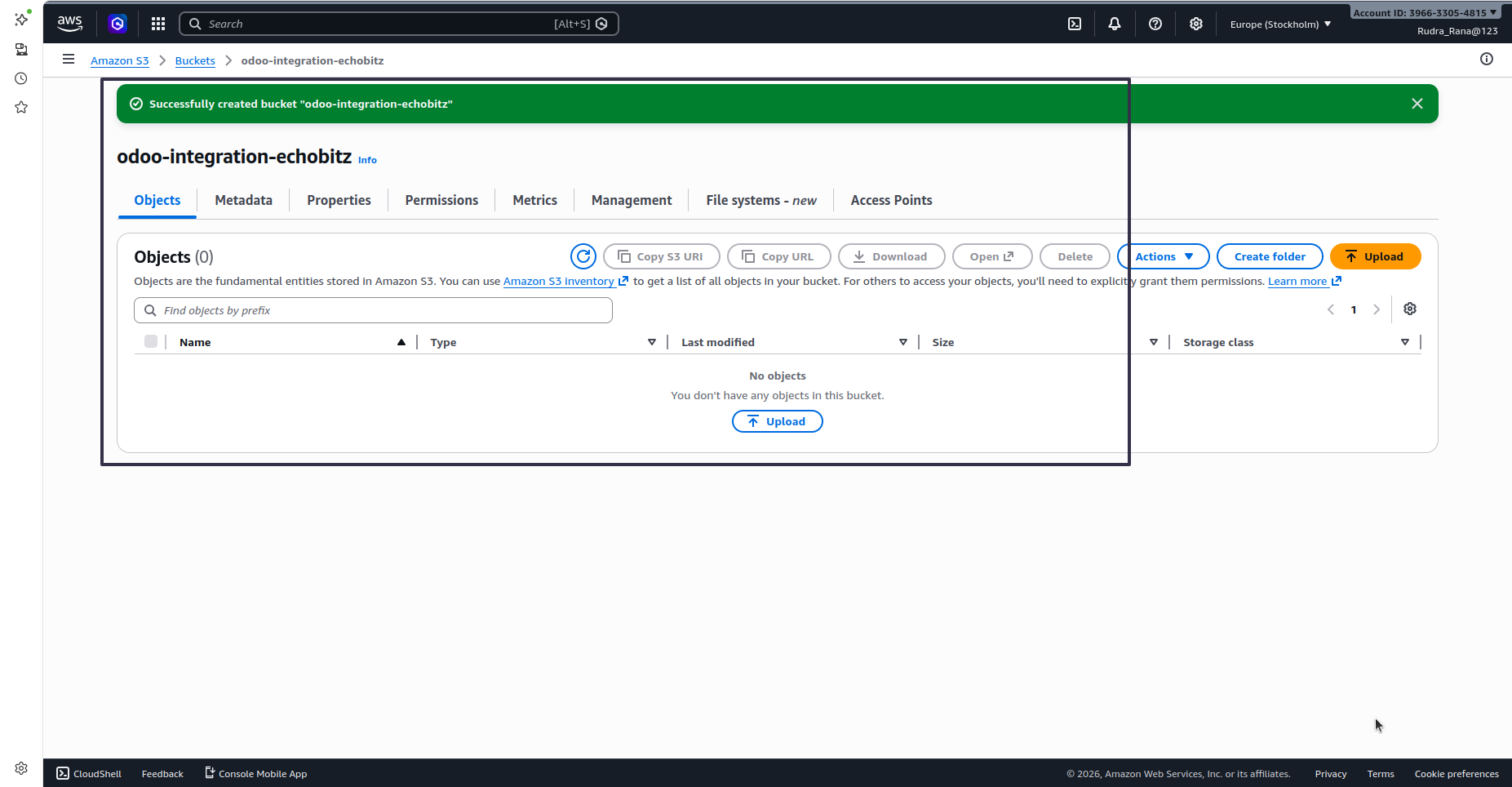
Task: Open the help question mark icon
Action: click(1155, 24)
